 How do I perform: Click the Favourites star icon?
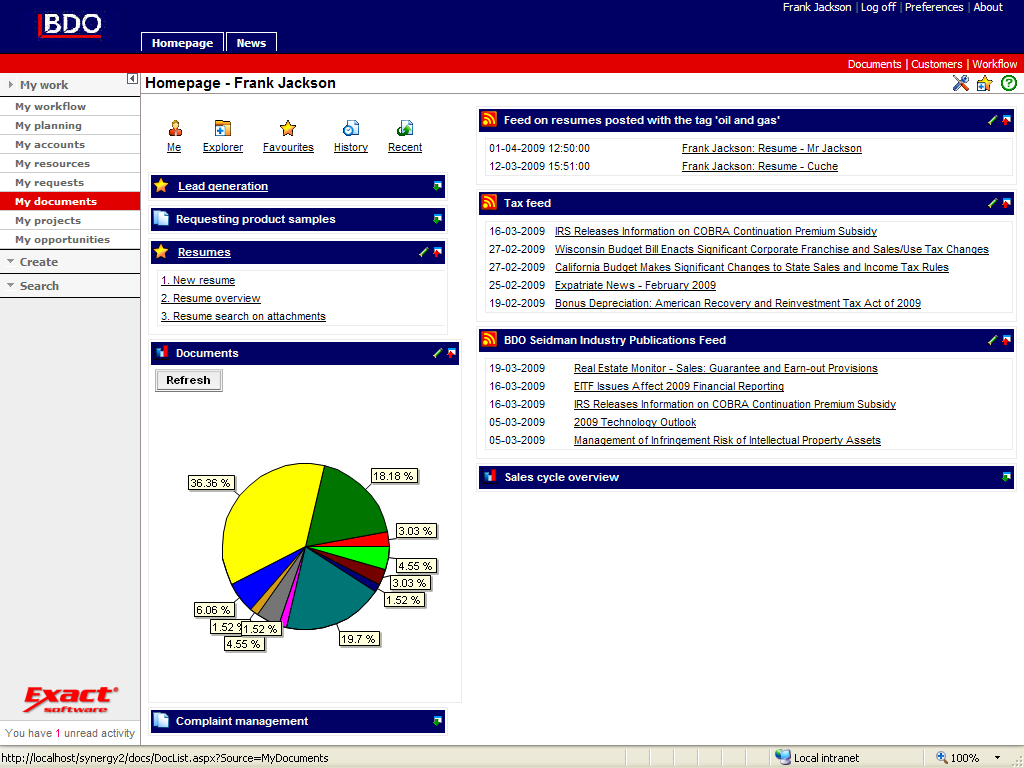coord(288,128)
